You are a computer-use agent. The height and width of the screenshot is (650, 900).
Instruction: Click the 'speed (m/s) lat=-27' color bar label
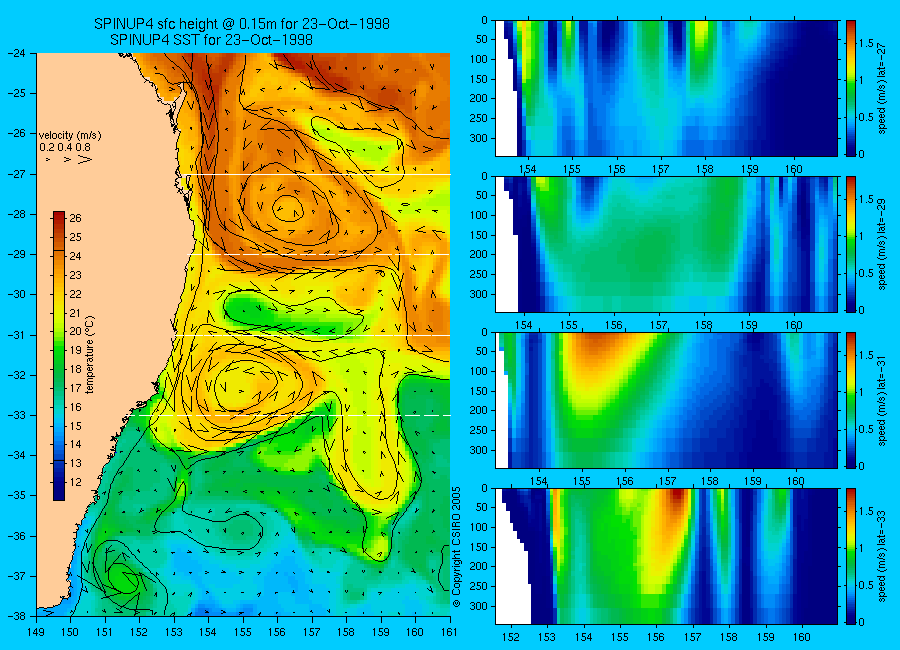click(x=883, y=87)
